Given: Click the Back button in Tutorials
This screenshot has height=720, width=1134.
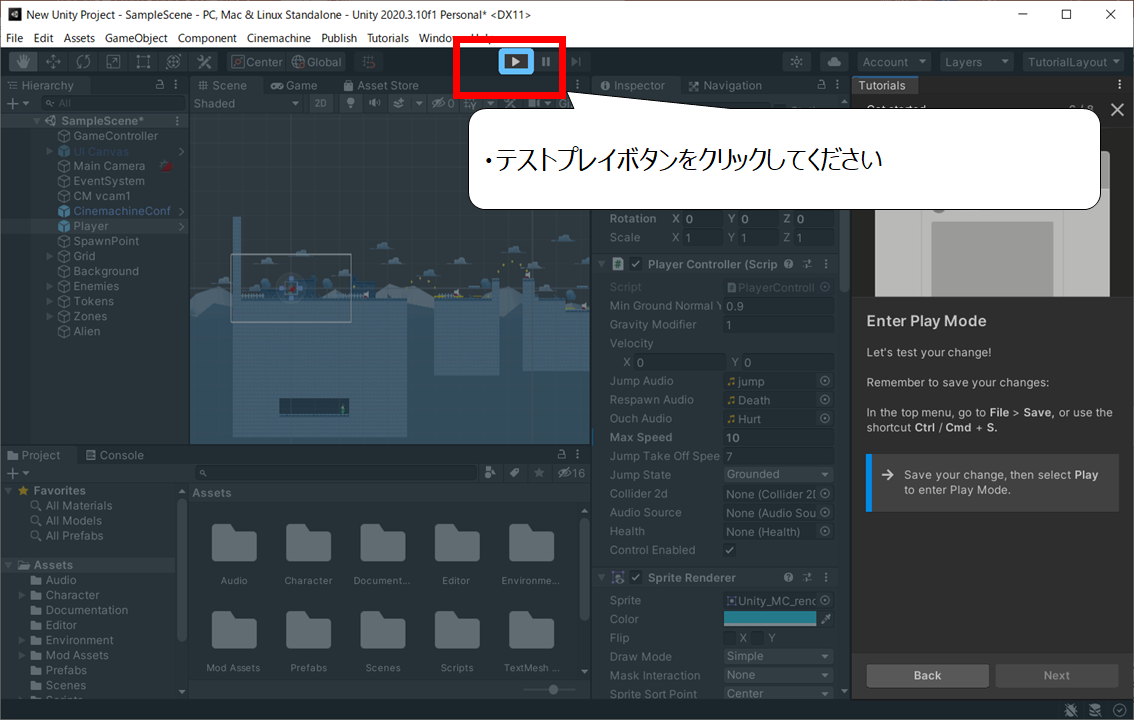Looking at the screenshot, I should coord(927,675).
